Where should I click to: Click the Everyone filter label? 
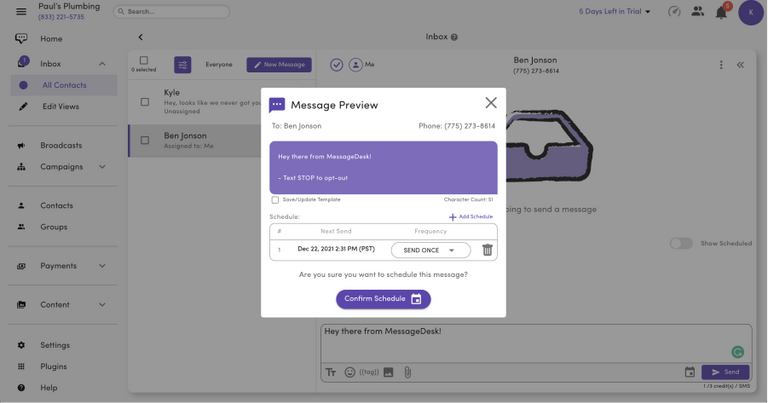tap(219, 65)
